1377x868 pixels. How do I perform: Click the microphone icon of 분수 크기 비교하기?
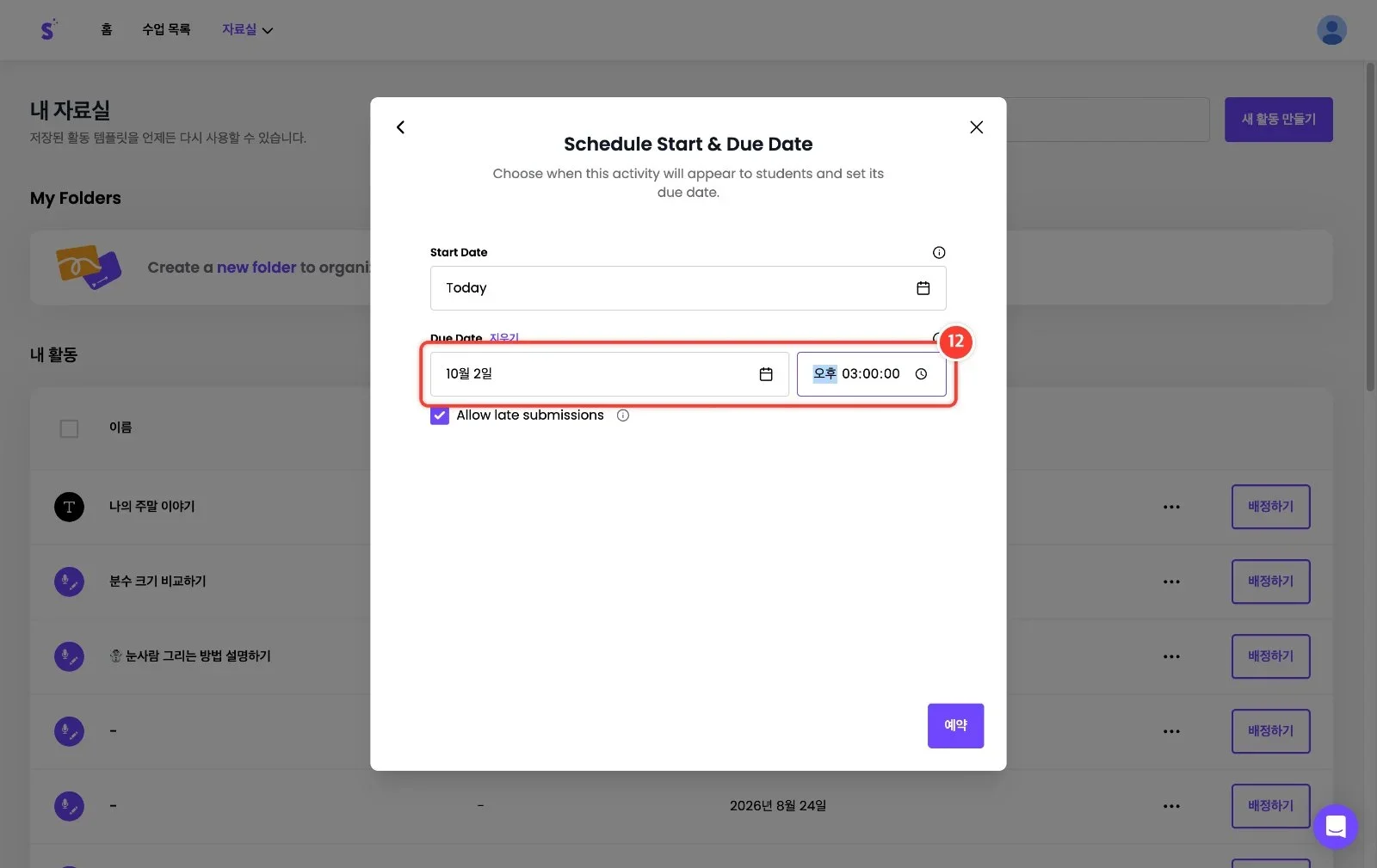69,582
